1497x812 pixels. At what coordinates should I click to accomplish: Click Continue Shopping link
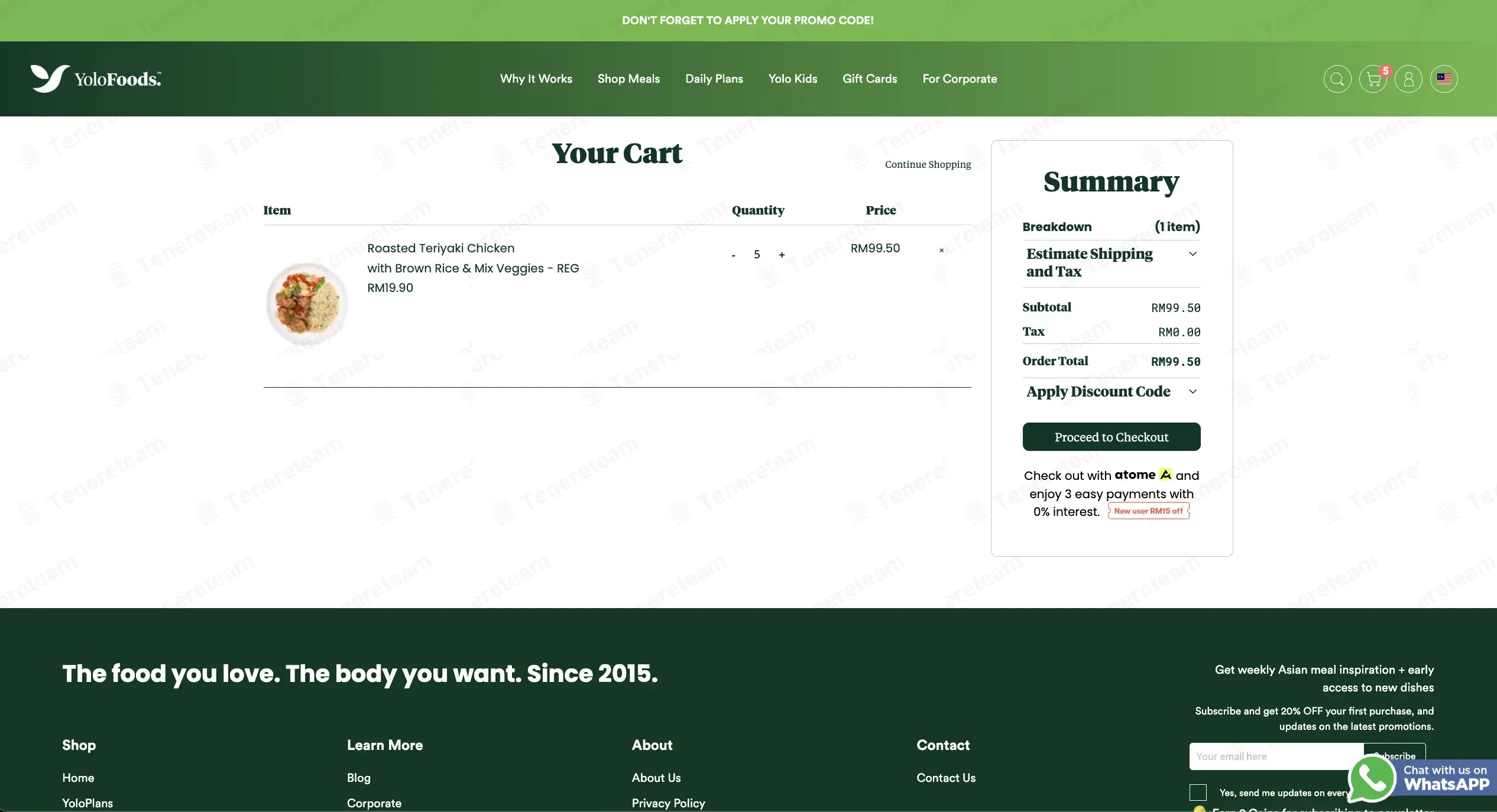tap(928, 164)
